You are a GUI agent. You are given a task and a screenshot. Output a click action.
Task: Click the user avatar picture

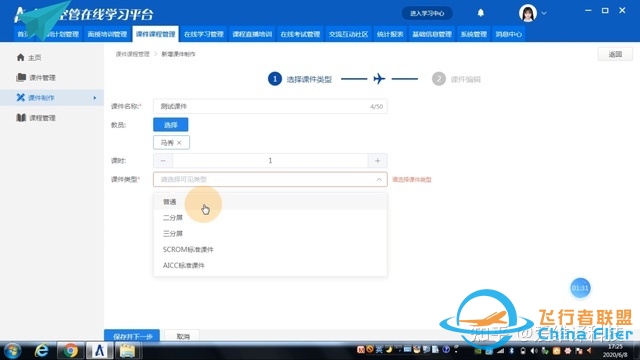pos(528,13)
